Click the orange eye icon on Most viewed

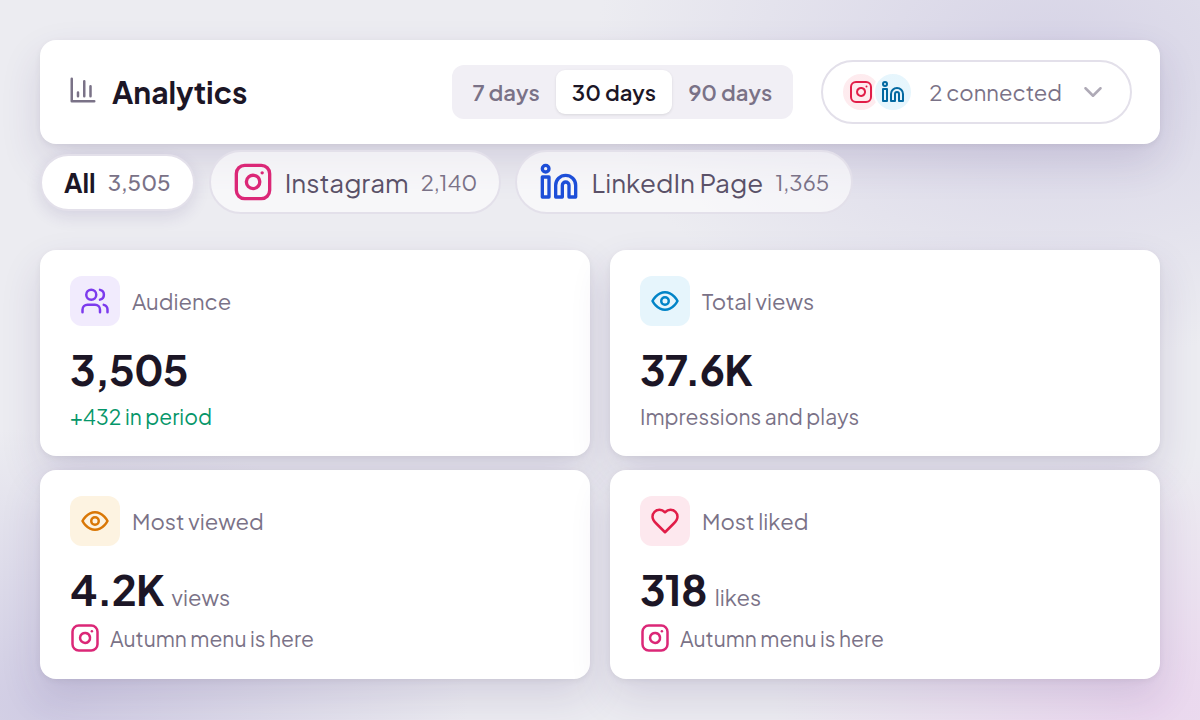tap(95, 521)
